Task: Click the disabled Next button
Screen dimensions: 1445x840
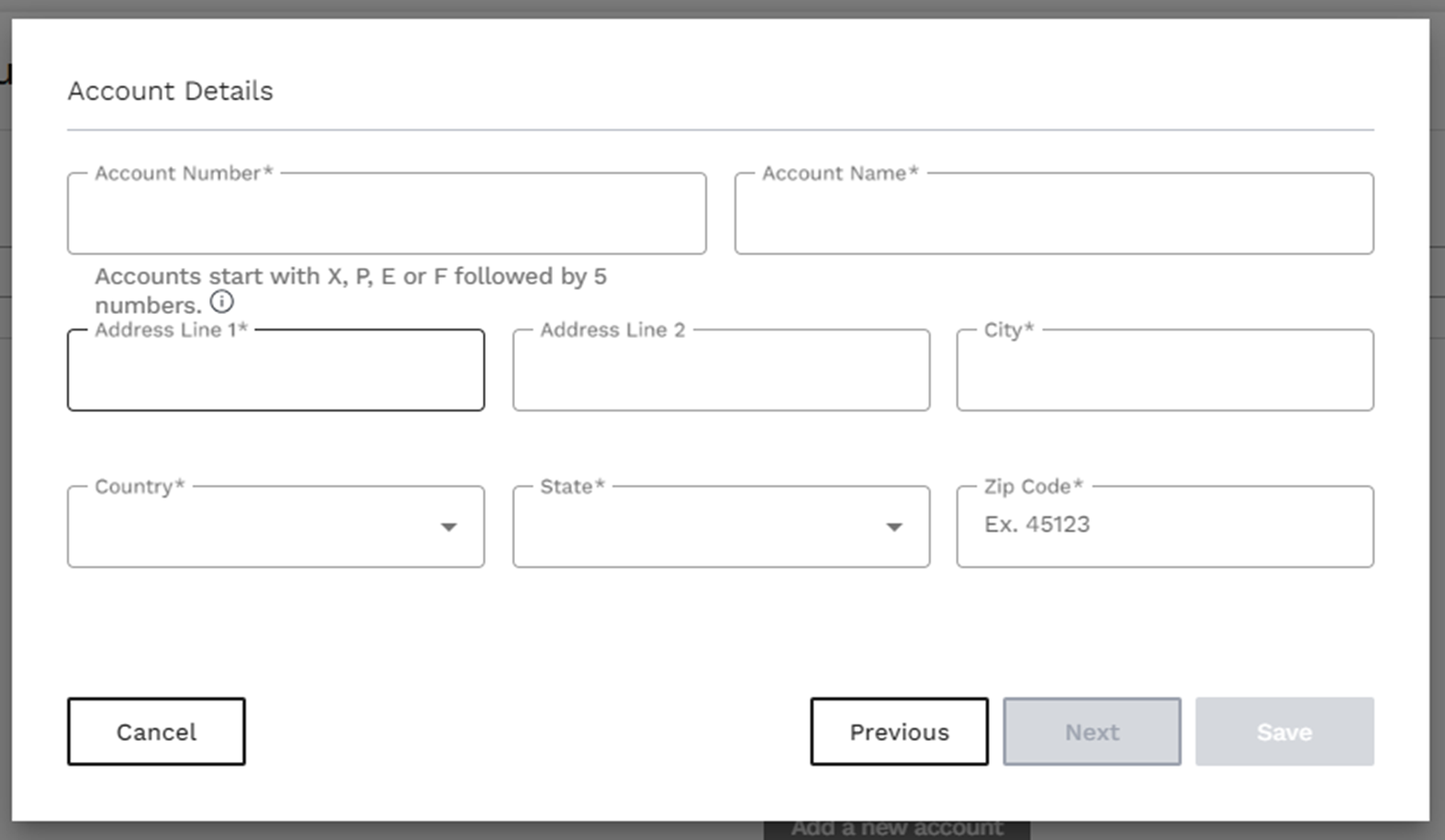Action: 1091,732
